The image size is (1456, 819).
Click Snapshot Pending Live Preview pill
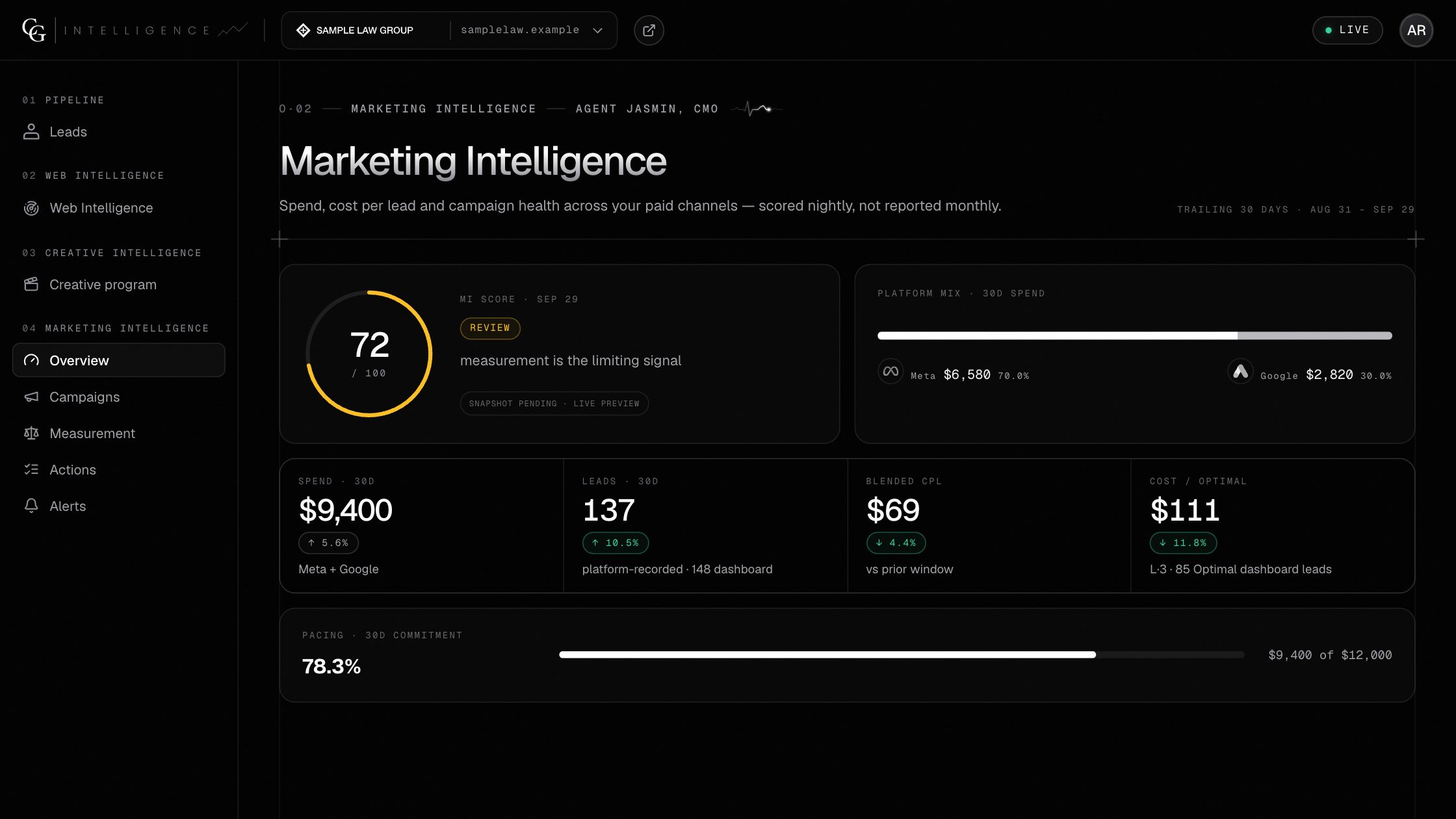(x=554, y=404)
